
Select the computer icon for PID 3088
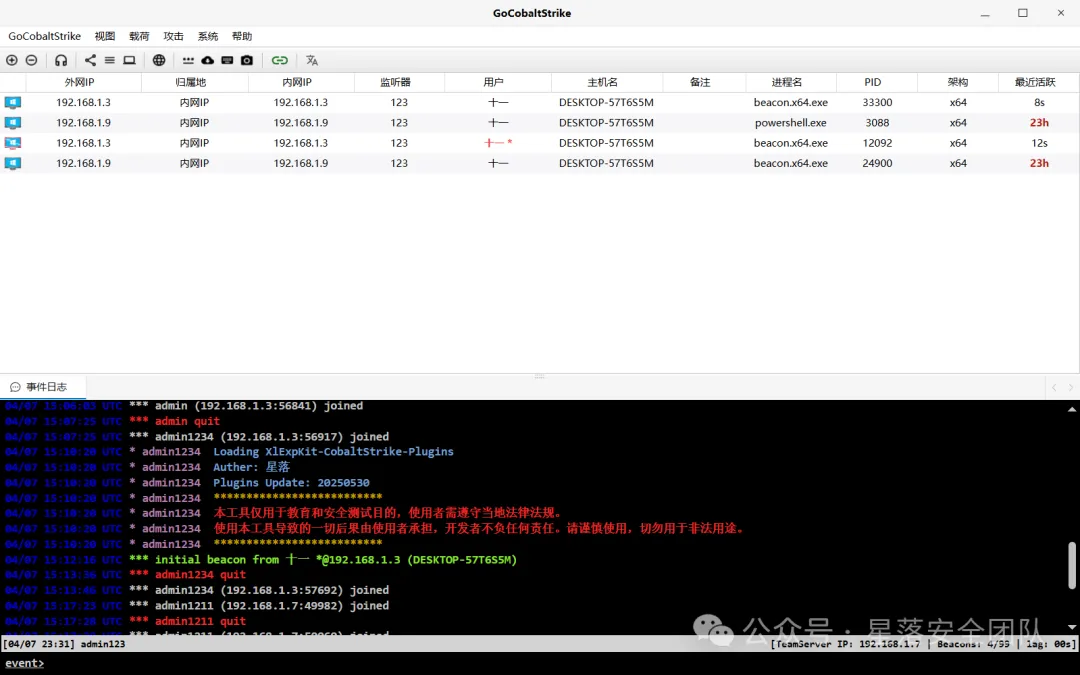[12, 123]
